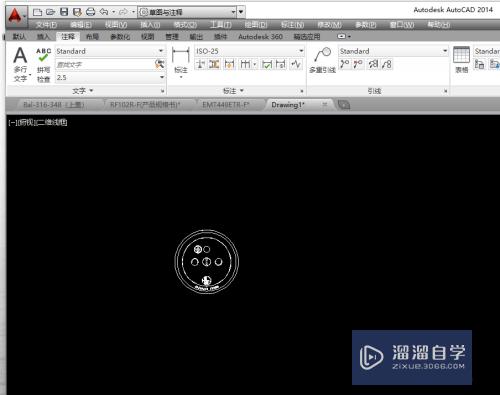Click the remove leader icon

(x=358, y=64)
